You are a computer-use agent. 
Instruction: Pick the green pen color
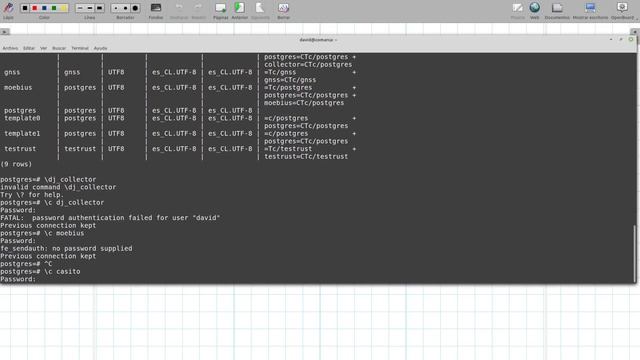[x=54, y=8]
